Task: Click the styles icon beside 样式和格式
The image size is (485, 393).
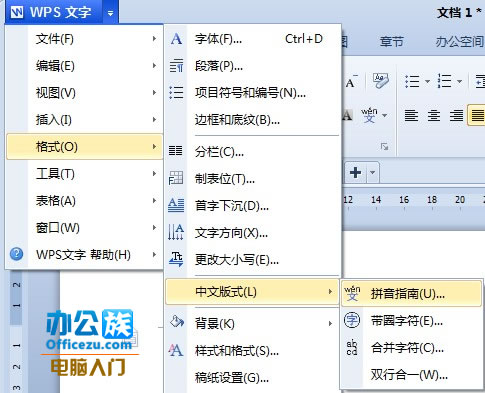Action: [x=176, y=350]
